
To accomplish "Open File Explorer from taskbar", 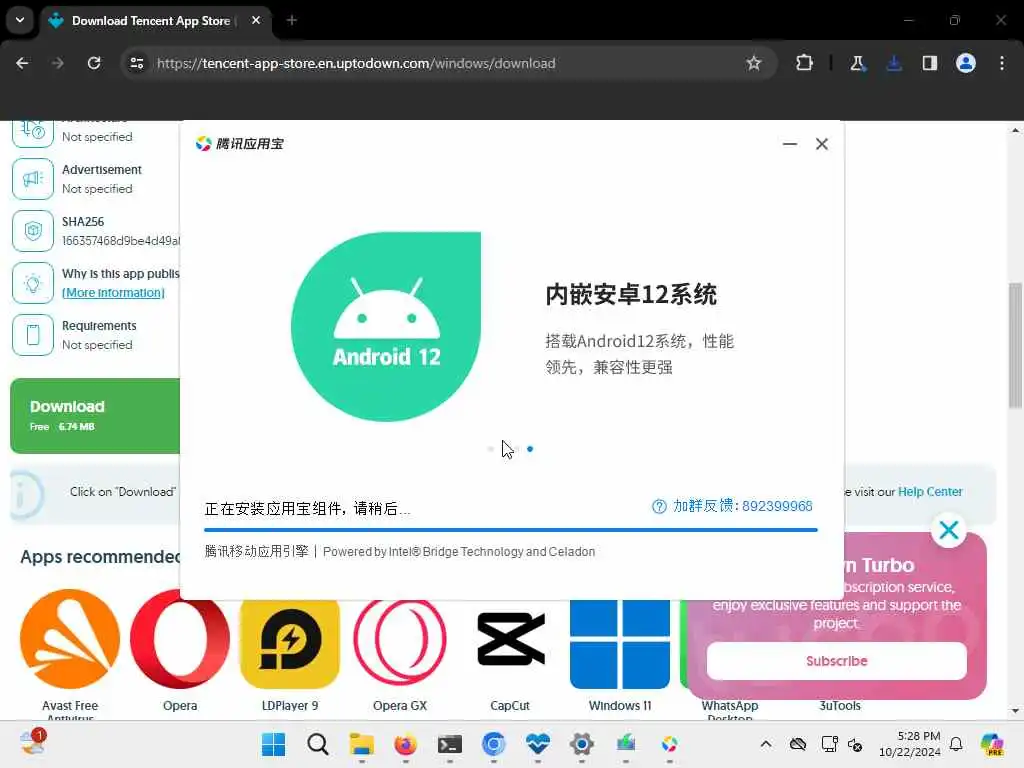I will coord(361,744).
